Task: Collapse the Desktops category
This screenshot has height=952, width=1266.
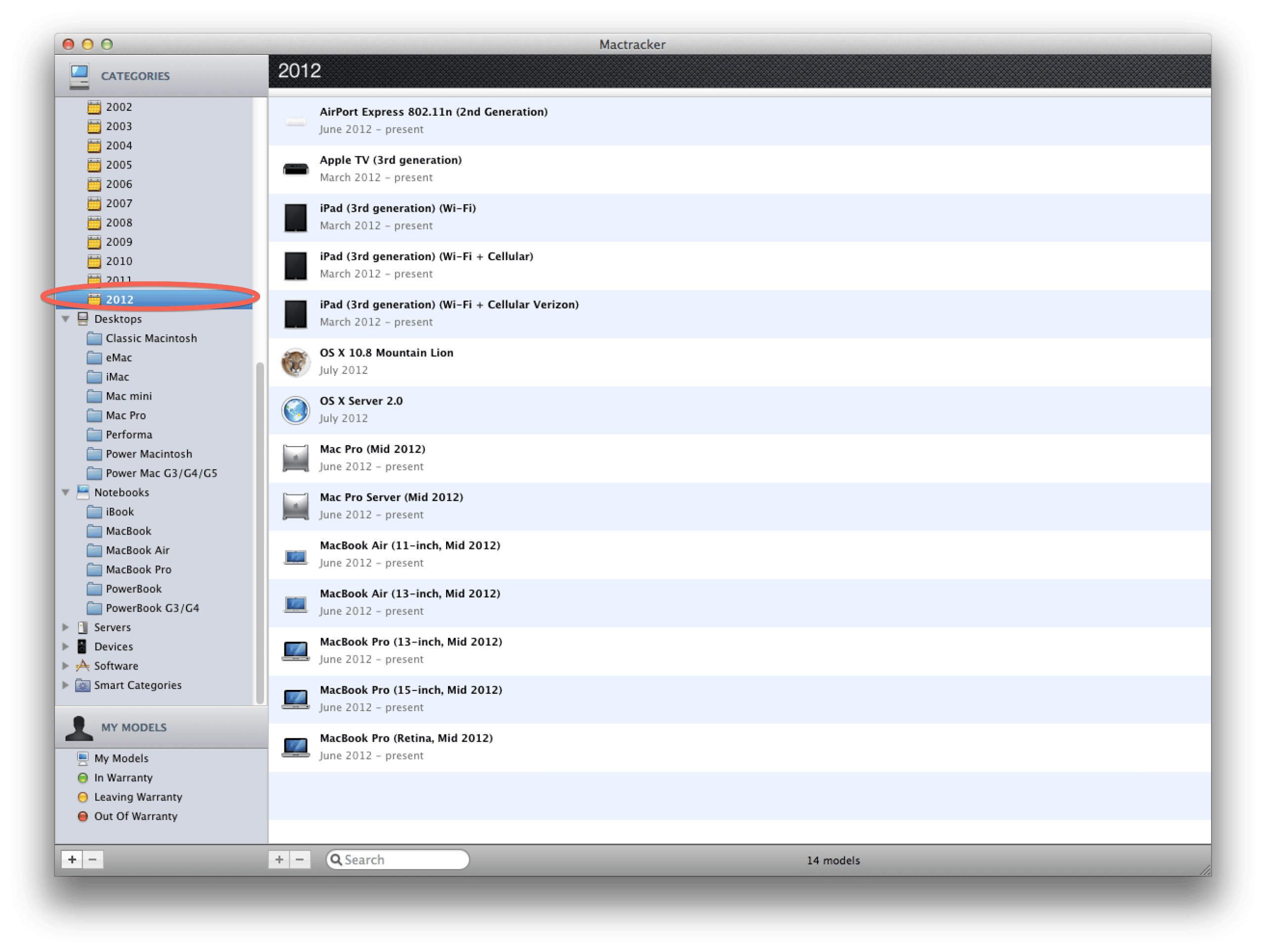Action: [x=66, y=319]
